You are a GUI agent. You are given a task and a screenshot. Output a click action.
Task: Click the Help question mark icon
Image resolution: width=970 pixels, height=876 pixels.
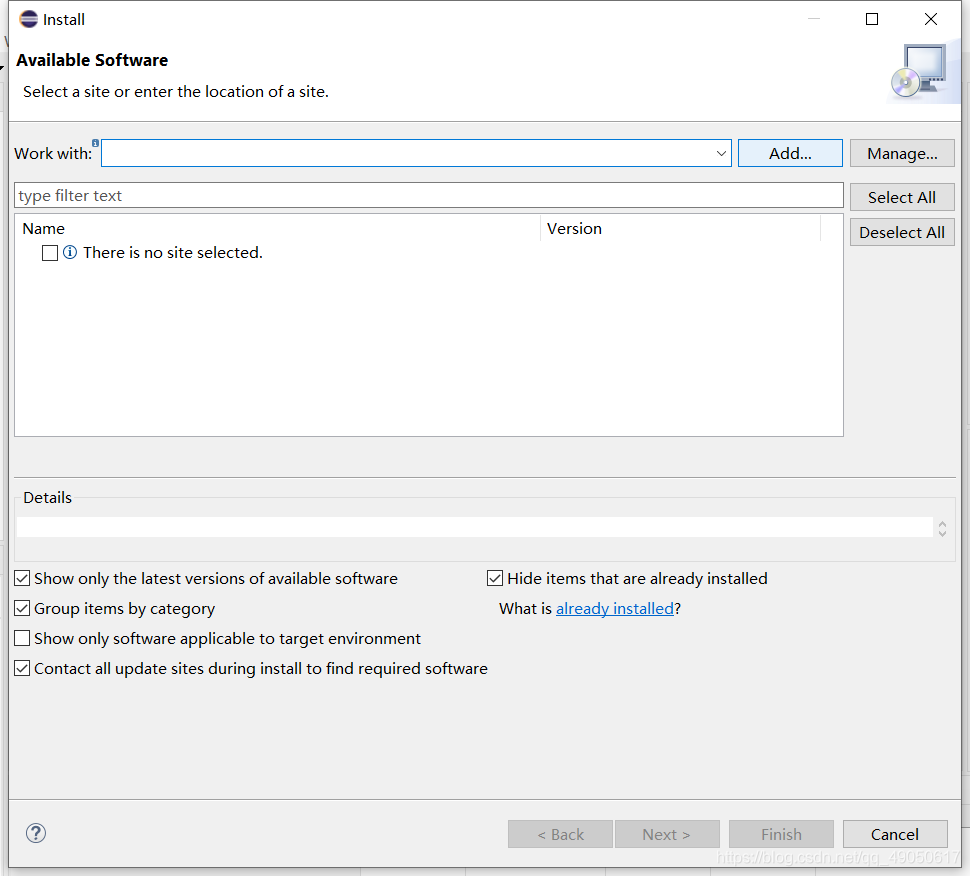point(36,833)
